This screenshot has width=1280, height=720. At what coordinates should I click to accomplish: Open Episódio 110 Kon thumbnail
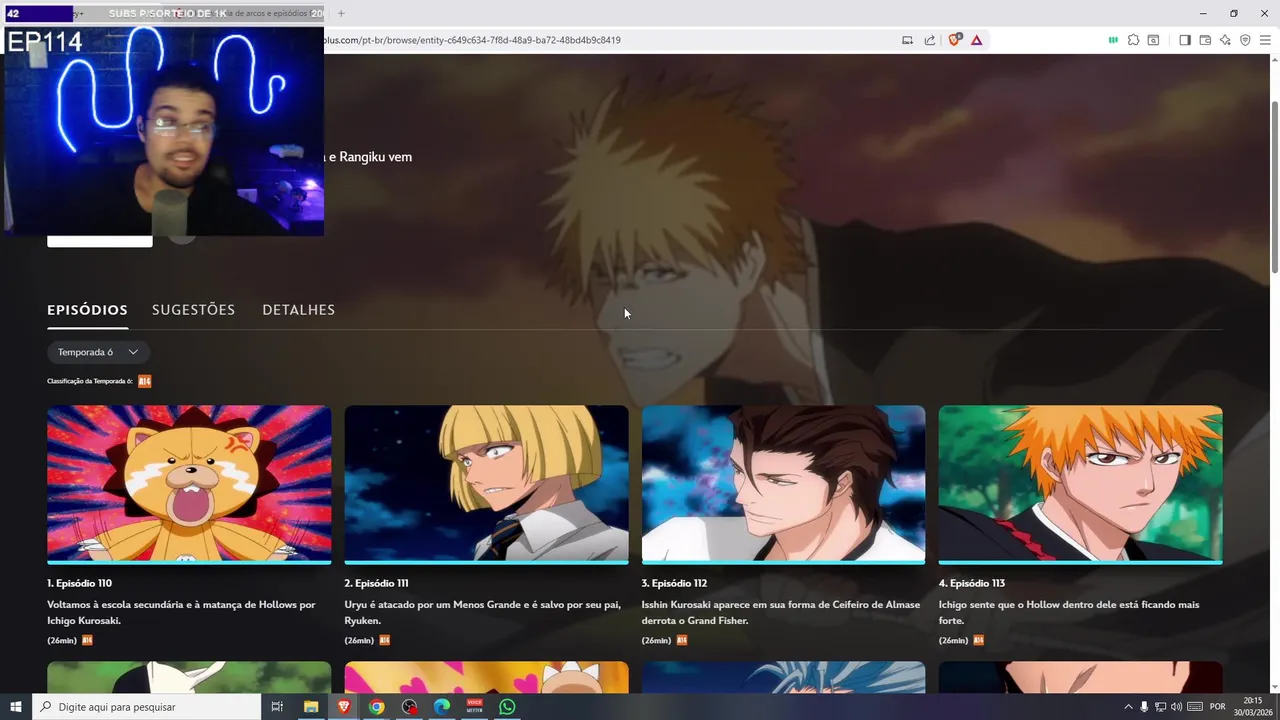189,484
